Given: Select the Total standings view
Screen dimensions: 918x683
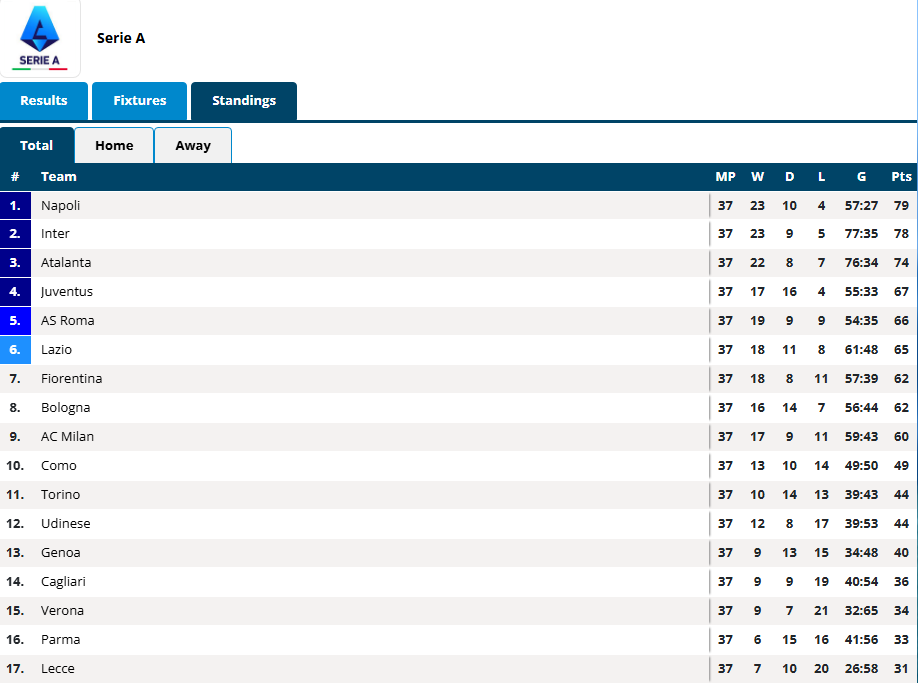Looking at the screenshot, I should pyautogui.click(x=36, y=145).
